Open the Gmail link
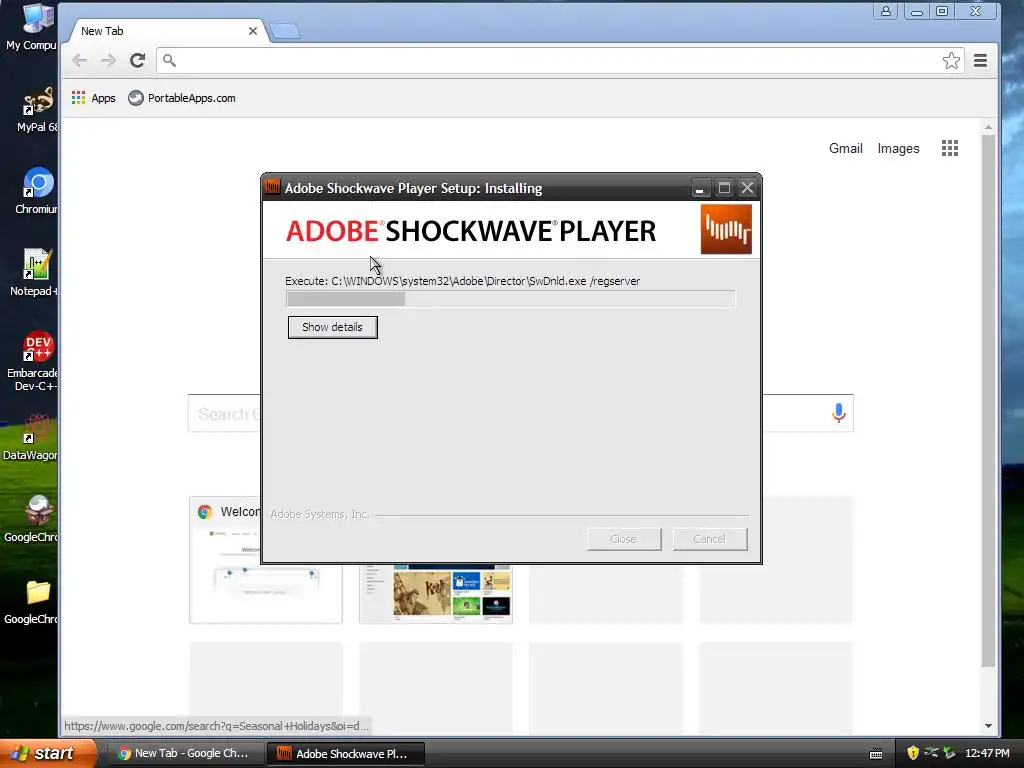 point(846,148)
